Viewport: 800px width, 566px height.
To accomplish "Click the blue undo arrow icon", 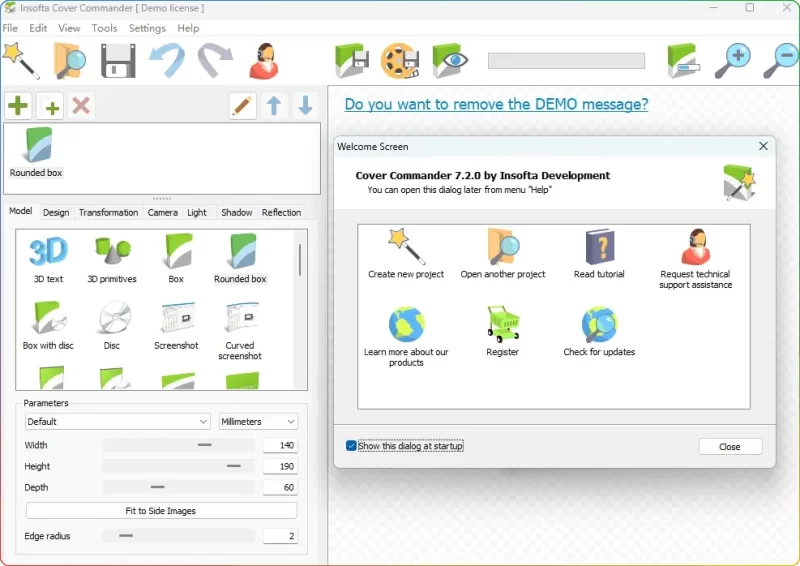I will pos(167,61).
